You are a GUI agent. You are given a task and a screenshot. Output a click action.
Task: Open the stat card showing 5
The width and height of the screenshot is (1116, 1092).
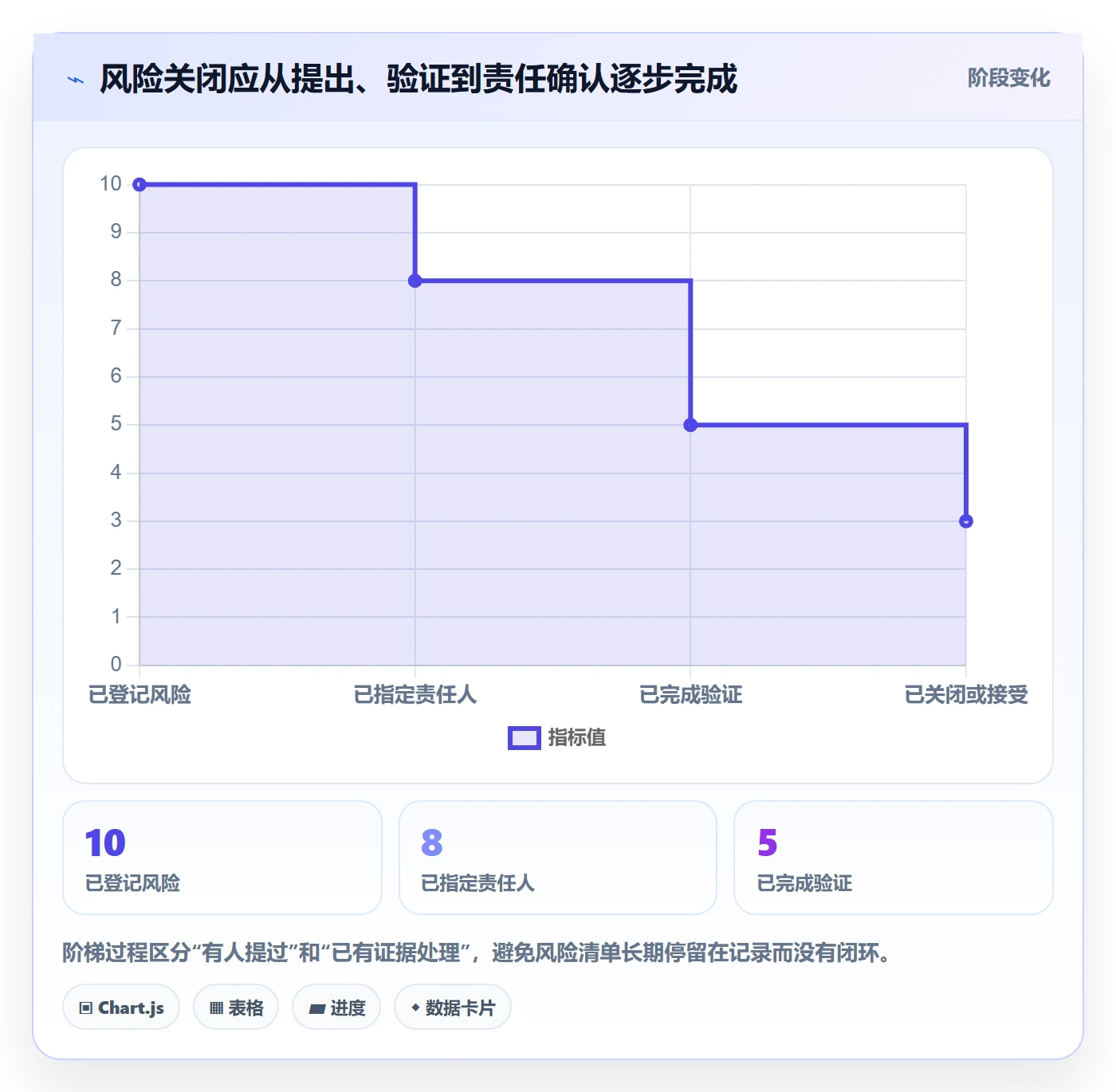pyautogui.click(x=894, y=858)
